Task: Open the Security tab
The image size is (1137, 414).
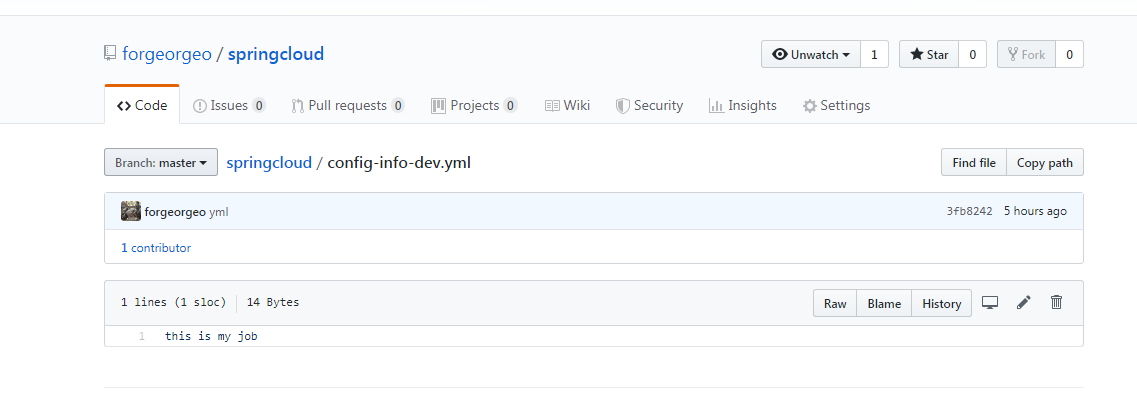Action: [649, 105]
